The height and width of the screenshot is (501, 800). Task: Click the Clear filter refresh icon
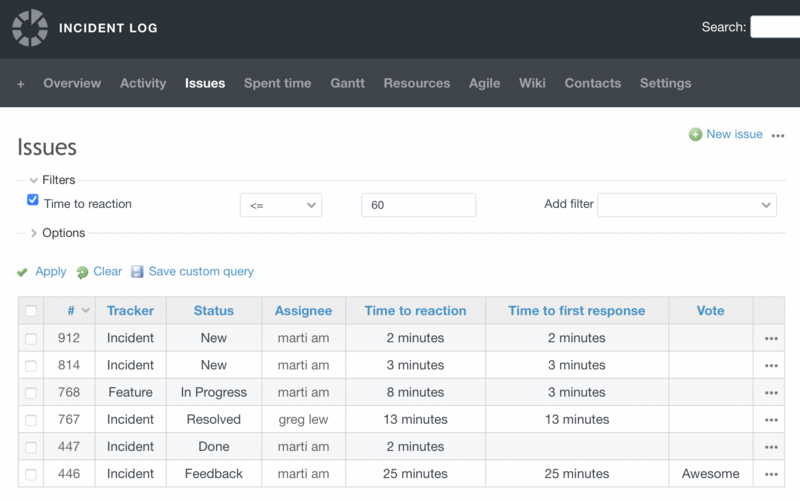click(83, 272)
